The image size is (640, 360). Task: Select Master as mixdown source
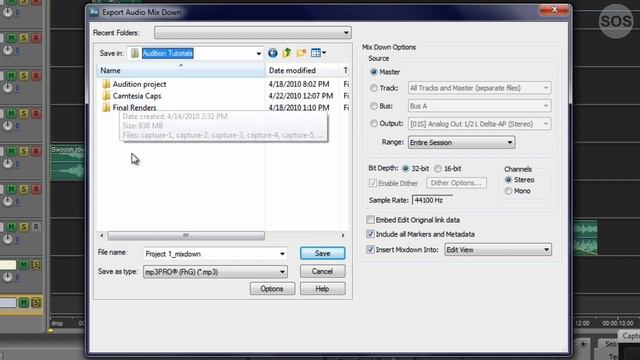tap(373, 72)
